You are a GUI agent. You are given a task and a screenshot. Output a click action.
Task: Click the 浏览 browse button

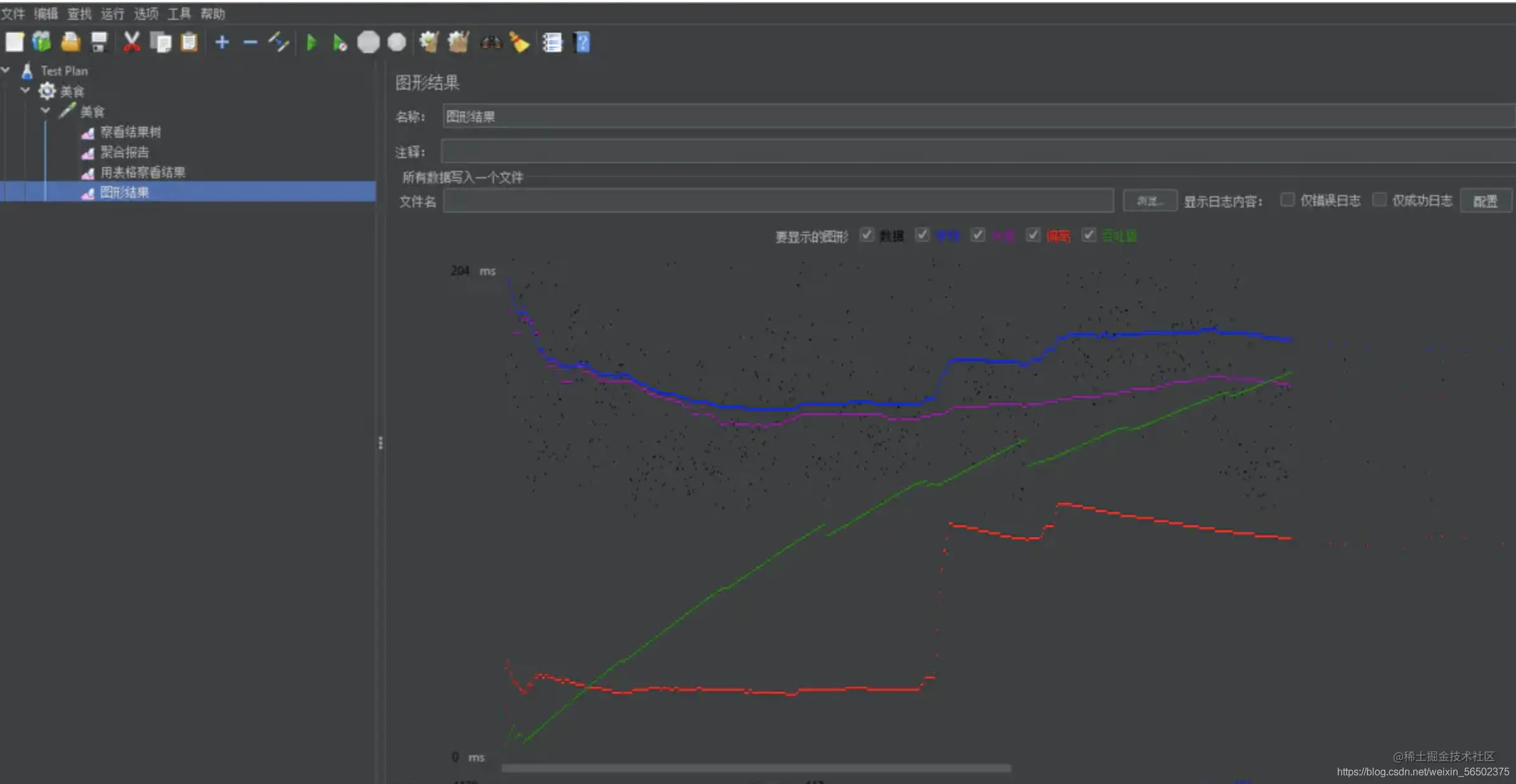pos(1149,201)
